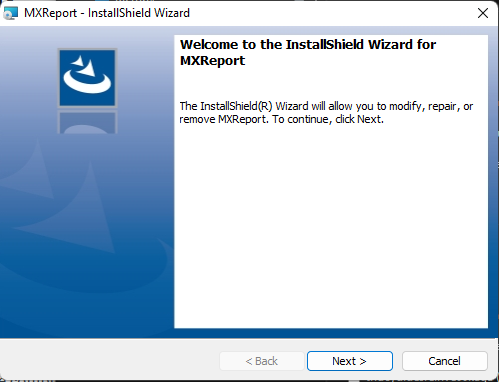The width and height of the screenshot is (499, 382).
Task: Click the 'modify, repair, or remove' description text
Action: tap(326, 113)
